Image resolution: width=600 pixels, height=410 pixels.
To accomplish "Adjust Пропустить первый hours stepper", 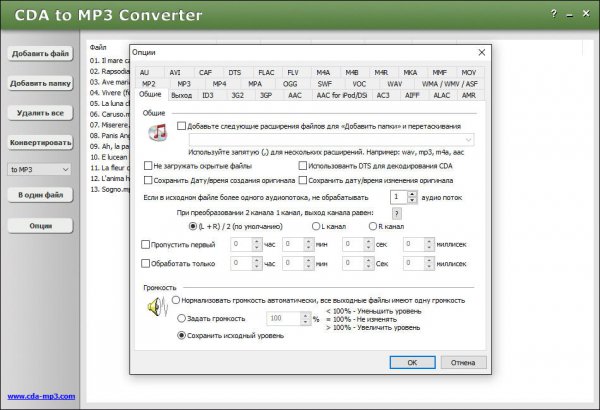I will click(257, 244).
